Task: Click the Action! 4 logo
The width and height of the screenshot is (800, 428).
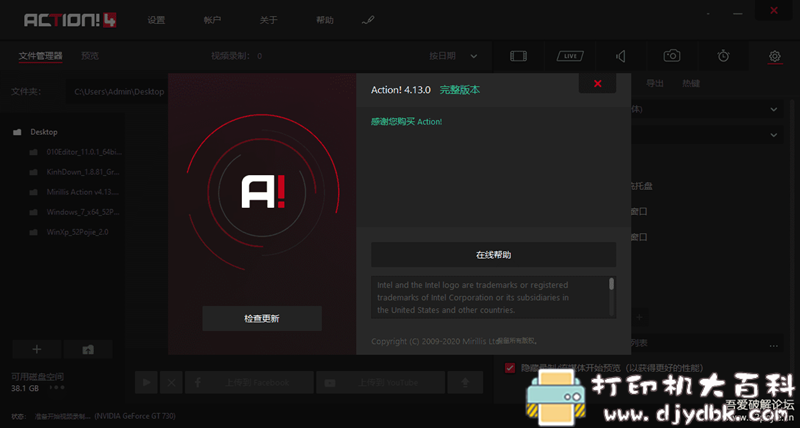Action: pos(70,20)
